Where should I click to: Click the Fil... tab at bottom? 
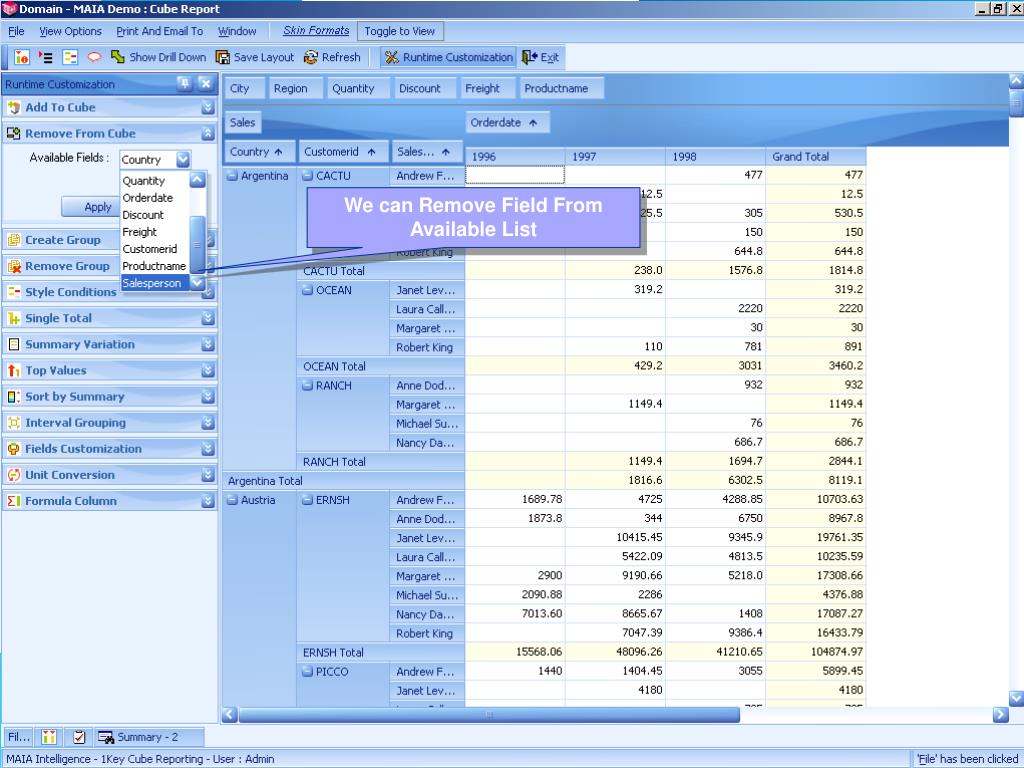click(18, 737)
